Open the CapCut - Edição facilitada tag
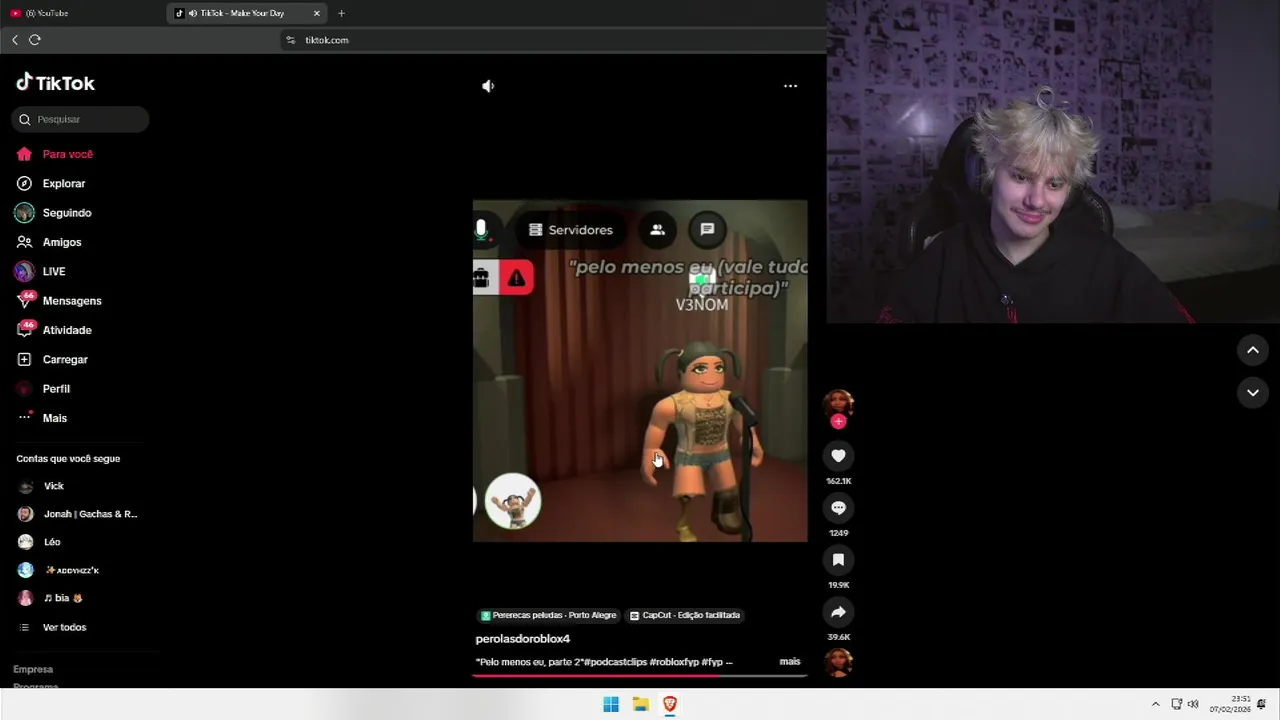The width and height of the screenshot is (1280, 720). click(686, 615)
